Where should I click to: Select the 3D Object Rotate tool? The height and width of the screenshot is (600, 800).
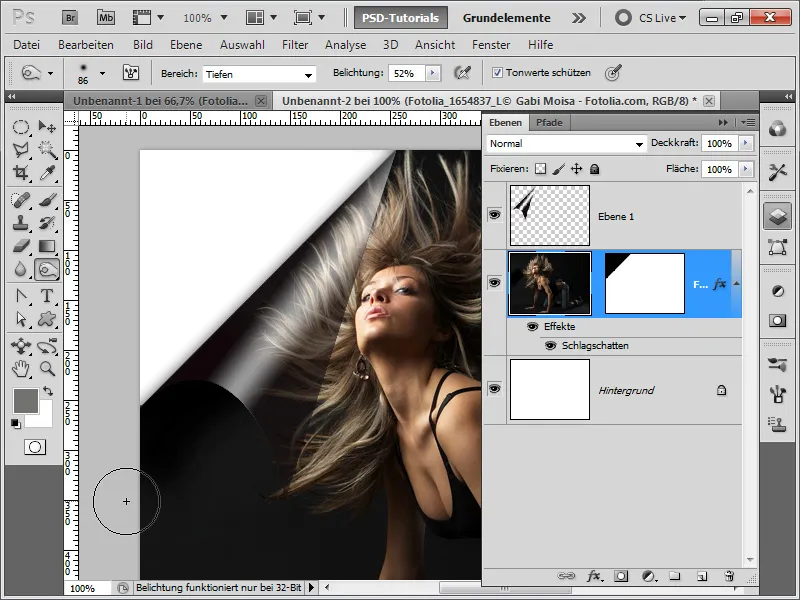pos(21,346)
